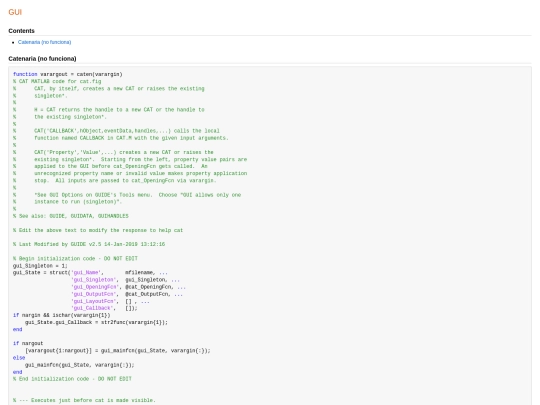Click the line 'function varargout = caten(varargin)'

coord(68,74)
